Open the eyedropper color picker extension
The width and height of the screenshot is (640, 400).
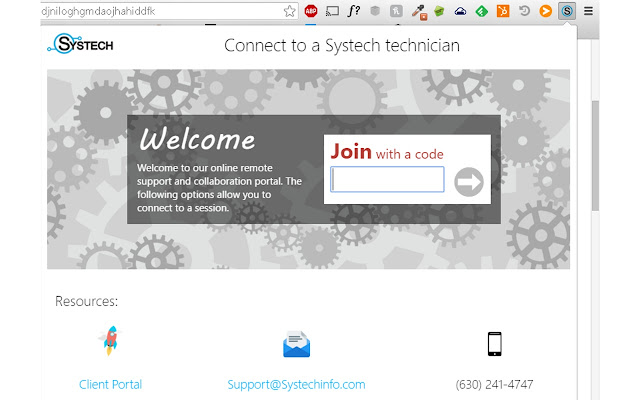(419, 12)
